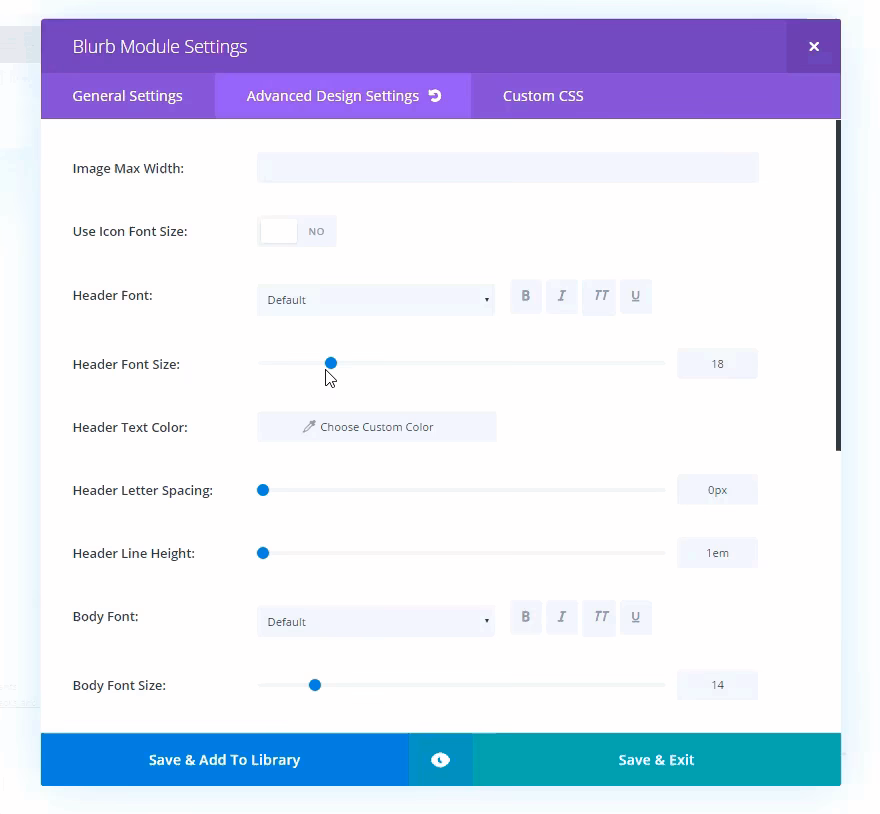This screenshot has height=814, width=880.
Task: Toggle Use Icon Font Size on
Action: pos(279,230)
